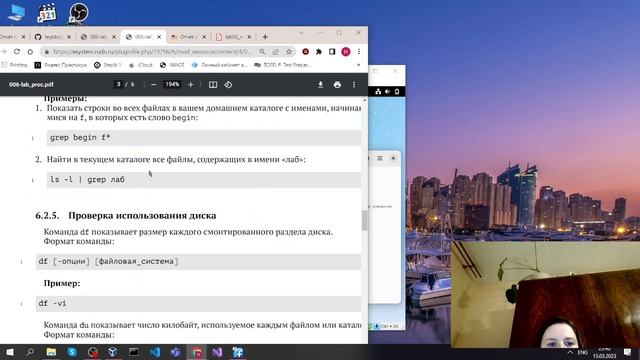Open the Windows Start menu

point(9,352)
